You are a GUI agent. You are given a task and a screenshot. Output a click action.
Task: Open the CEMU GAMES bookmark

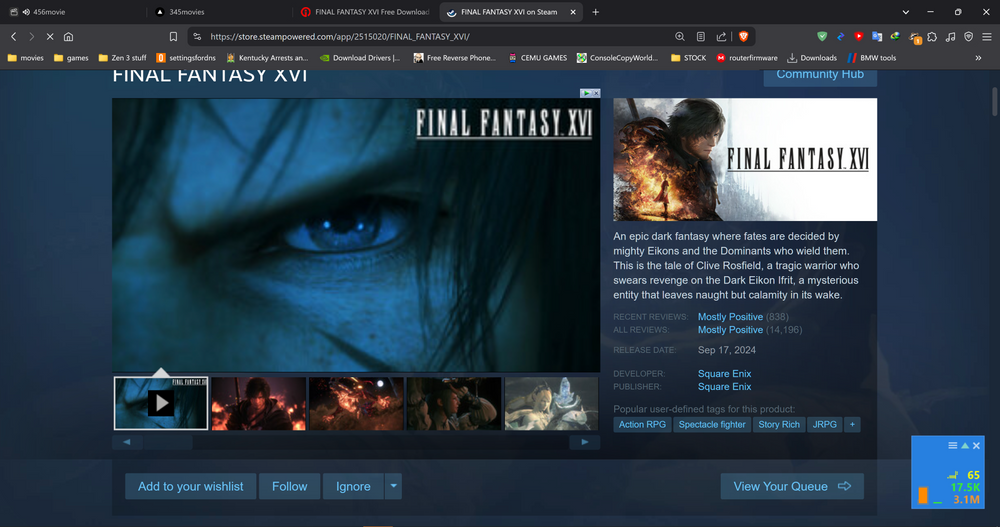pyautogui.click(x=538, y=58)
